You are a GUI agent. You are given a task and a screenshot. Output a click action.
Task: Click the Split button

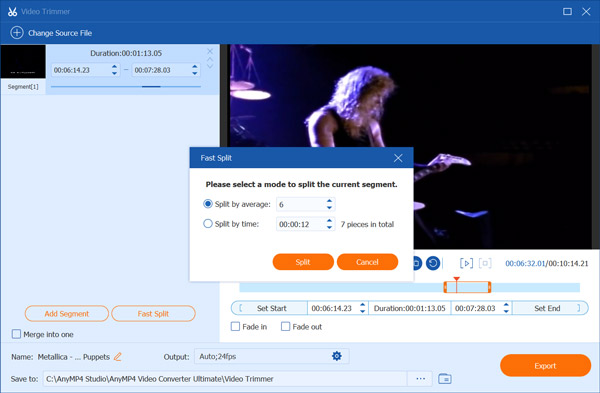point(303,262)
